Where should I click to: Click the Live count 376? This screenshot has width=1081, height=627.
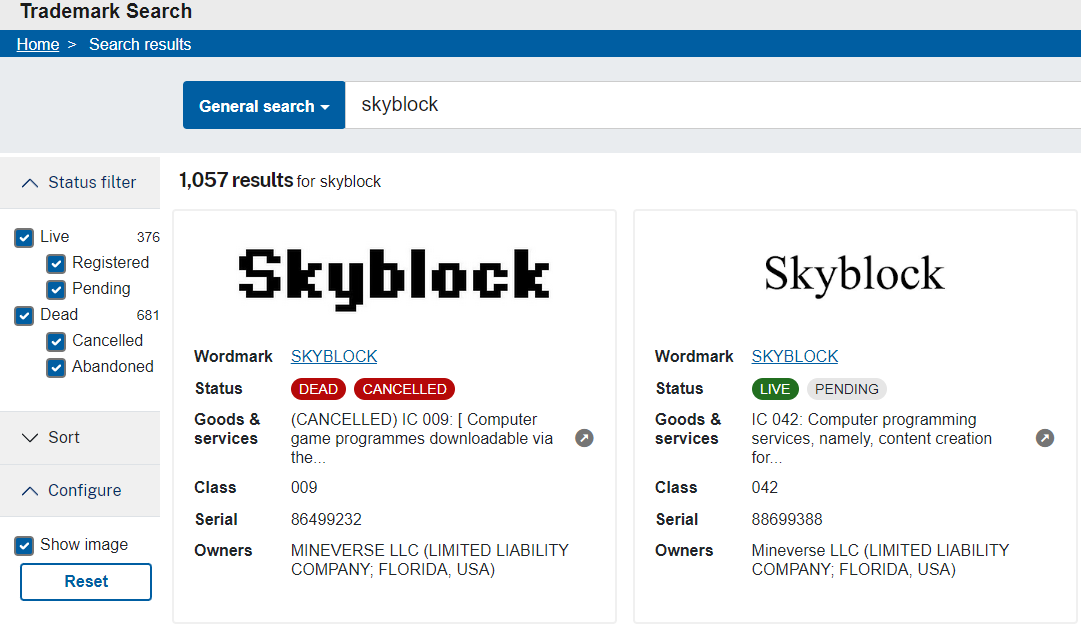[x=148, y=237]
